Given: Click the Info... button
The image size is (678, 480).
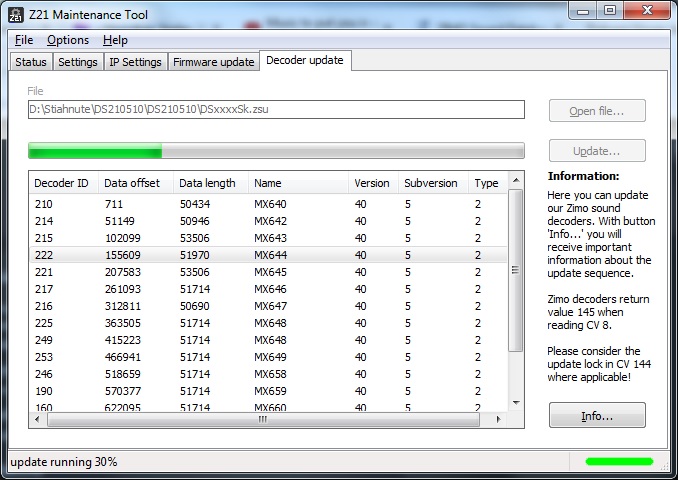Looking at the screenshot, I should click(x=597, y=415).
